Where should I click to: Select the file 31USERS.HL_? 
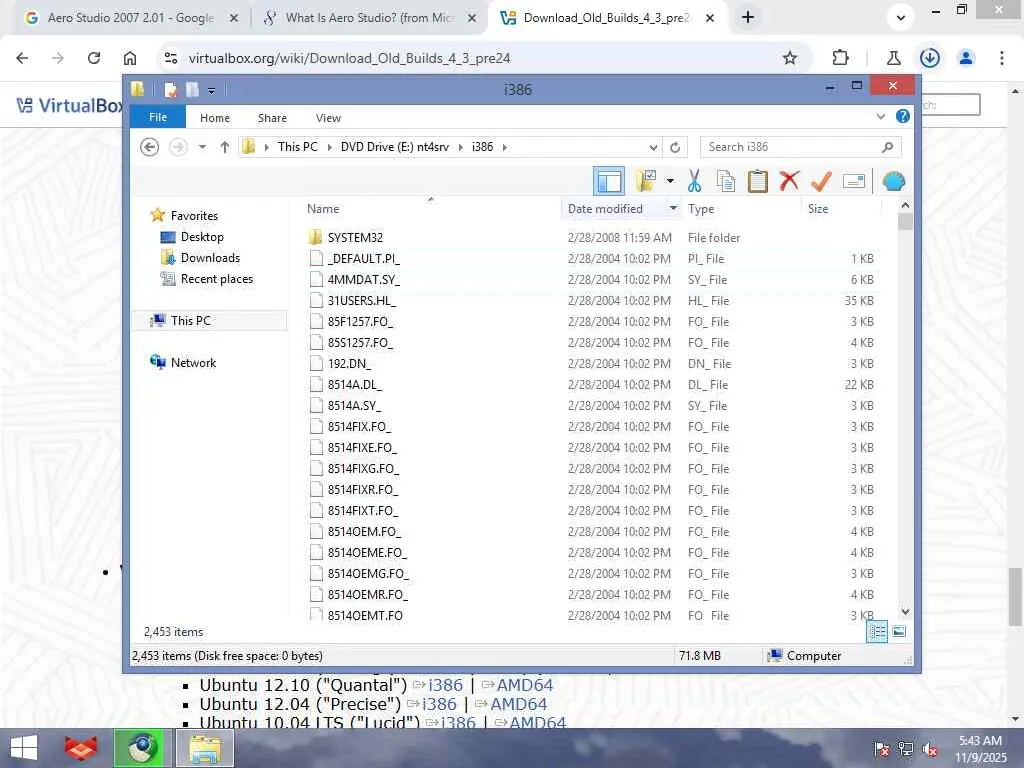(362, 300)
